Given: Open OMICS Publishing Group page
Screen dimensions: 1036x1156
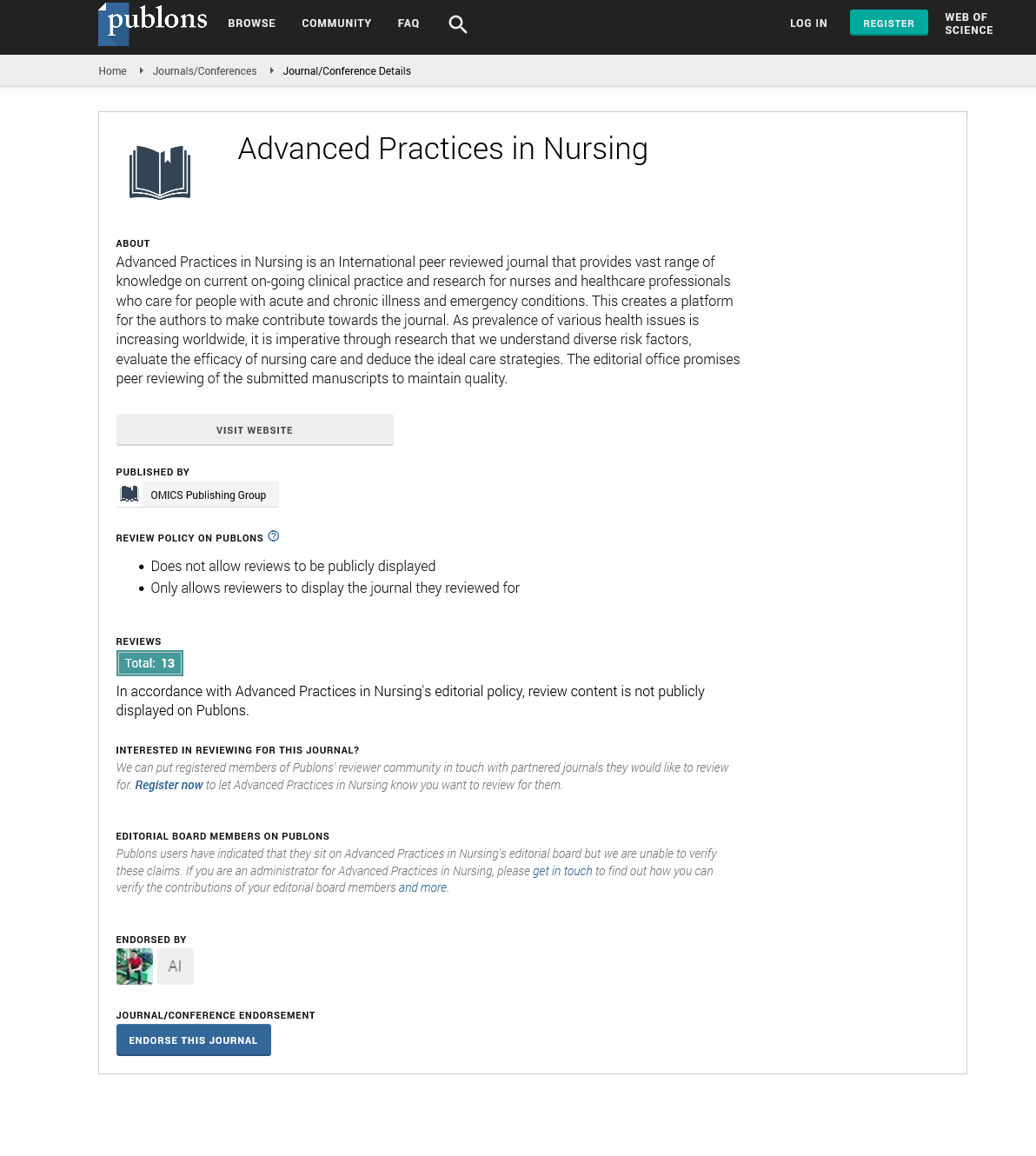Looking at the screenshot, I should [209, 495].
